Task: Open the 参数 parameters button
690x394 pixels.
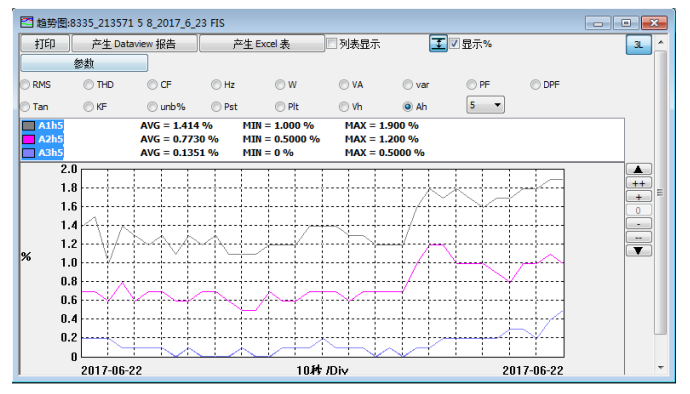Action: [84, 63]
